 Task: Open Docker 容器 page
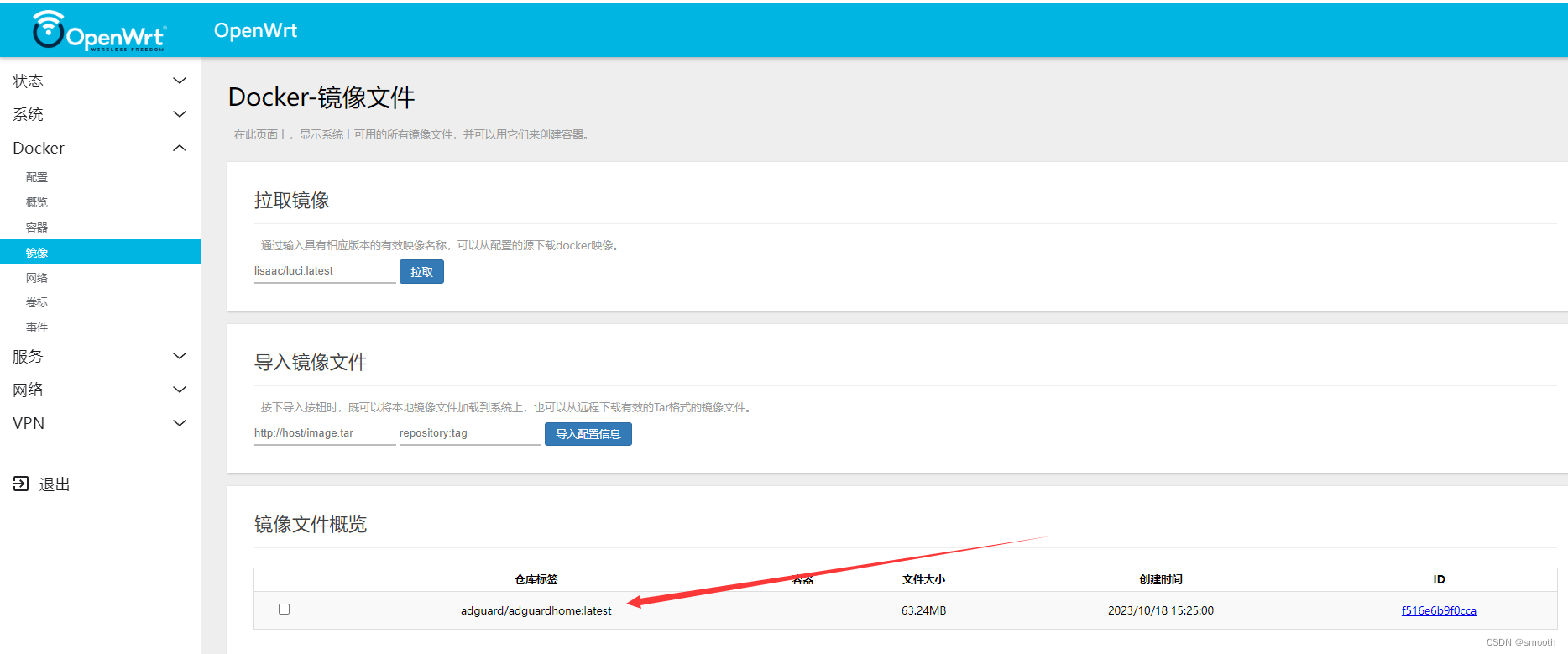(x=37, y=228)
